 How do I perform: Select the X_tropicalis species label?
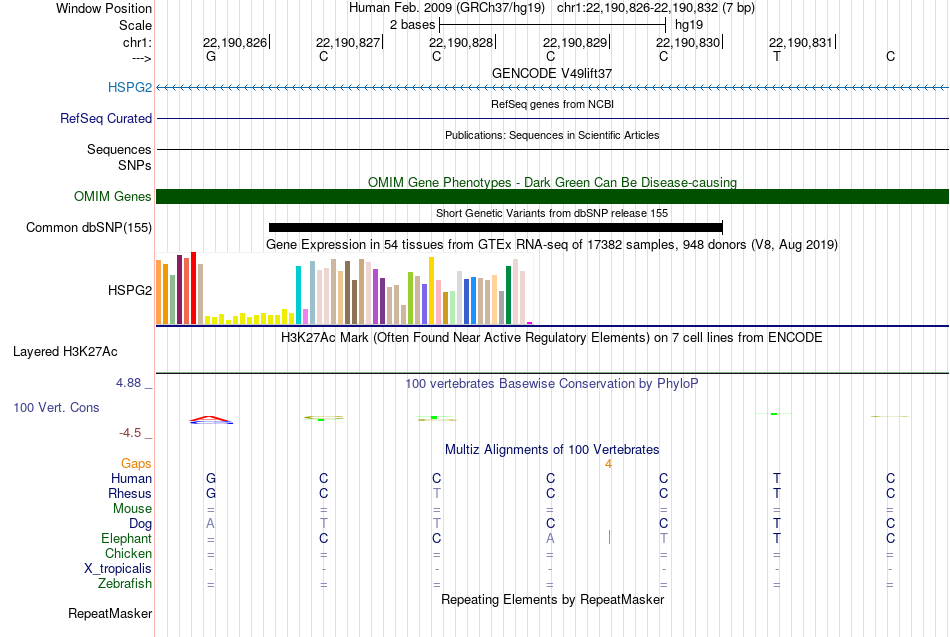(118, 569)
